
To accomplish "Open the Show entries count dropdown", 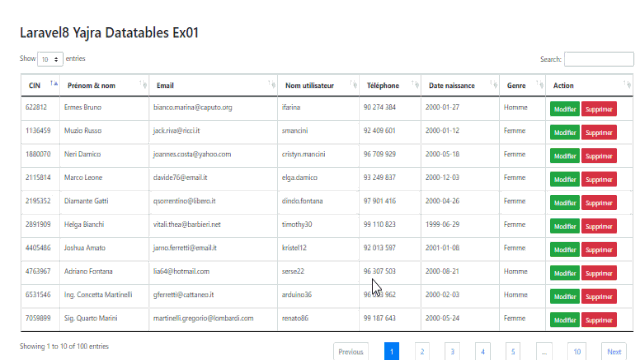I will [x=50, y=59].
